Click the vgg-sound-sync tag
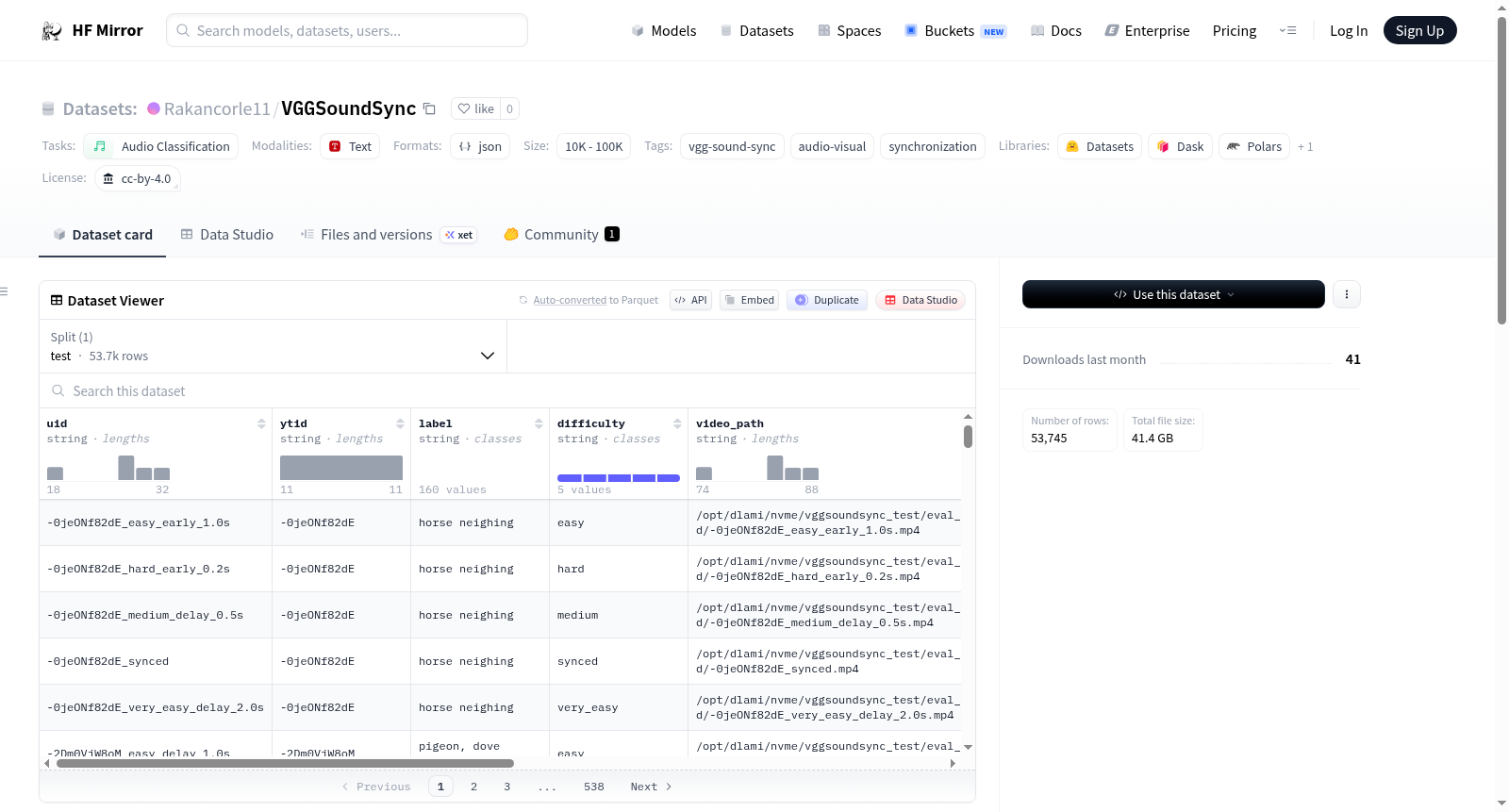 click(x=732, y=146)
